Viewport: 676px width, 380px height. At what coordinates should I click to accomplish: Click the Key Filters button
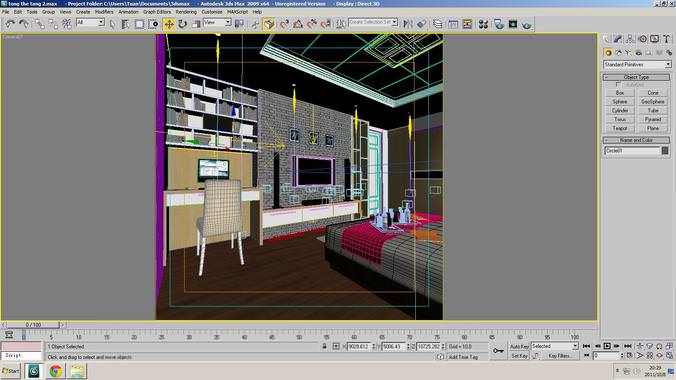[560, 356]
